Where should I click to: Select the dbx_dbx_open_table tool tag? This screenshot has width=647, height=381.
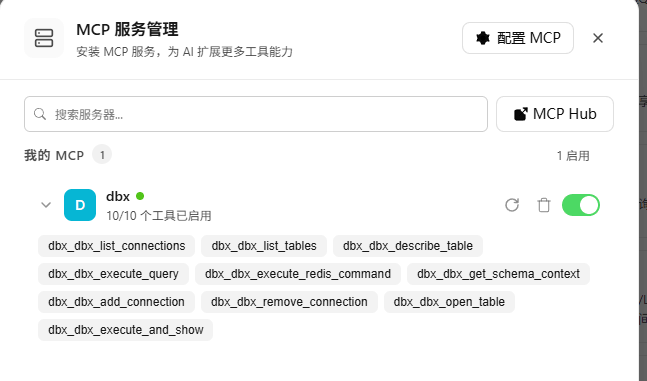pos(449,302)
